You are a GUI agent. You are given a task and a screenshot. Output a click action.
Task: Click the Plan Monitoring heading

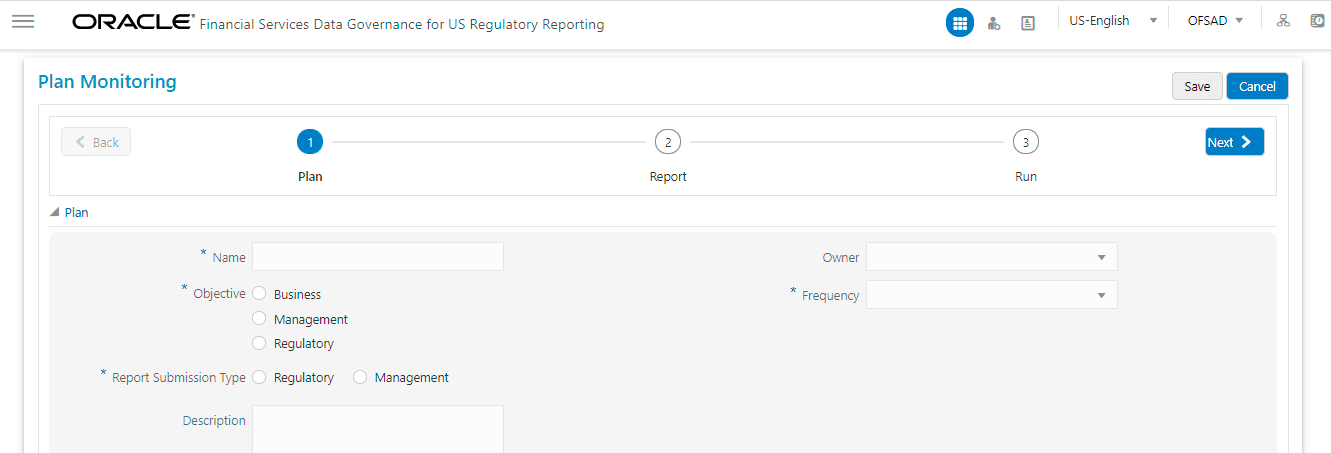point(107,82)
